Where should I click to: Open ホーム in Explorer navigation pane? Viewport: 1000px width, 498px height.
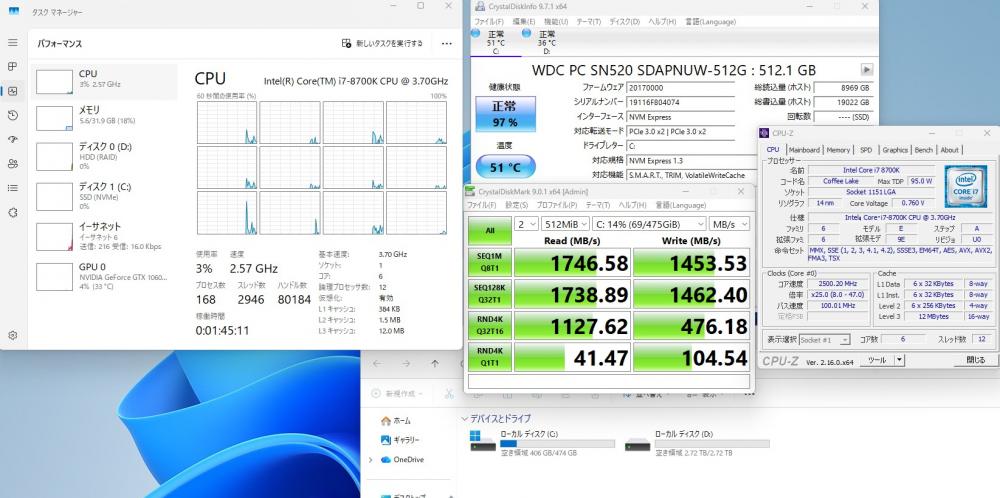[x=396, y=421]
